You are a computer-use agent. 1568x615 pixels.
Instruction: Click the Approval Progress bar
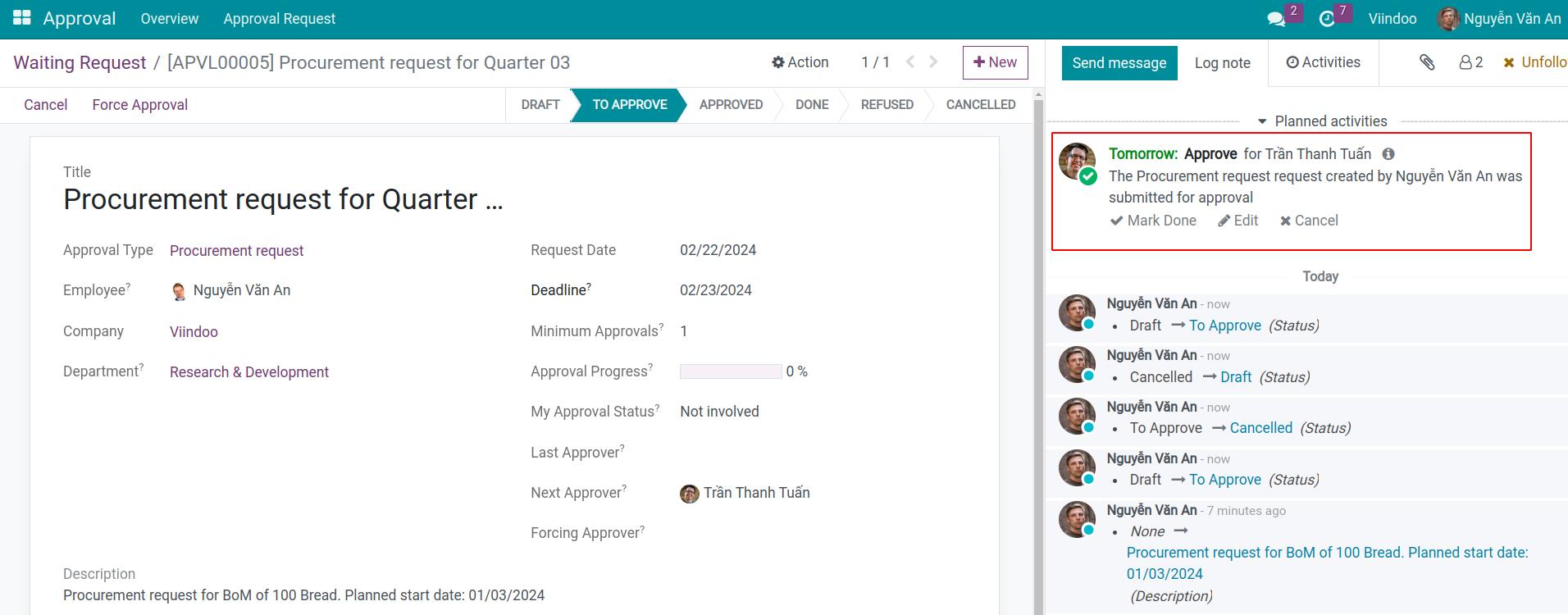click(x=731, y=371)
